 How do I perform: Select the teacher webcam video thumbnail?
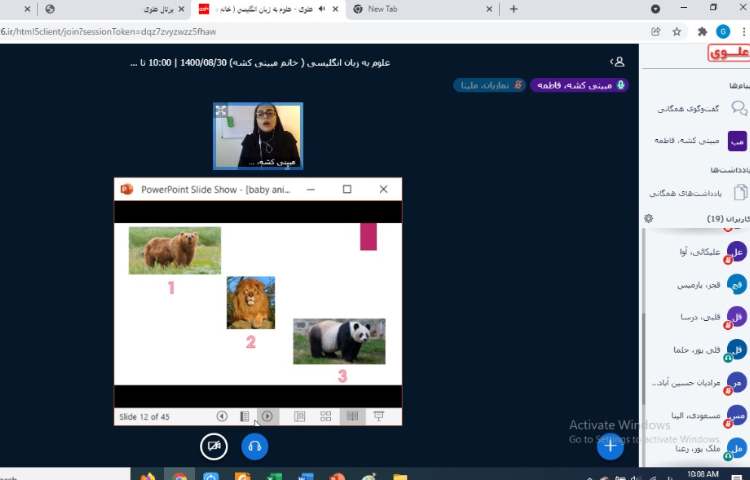[258, 136]
